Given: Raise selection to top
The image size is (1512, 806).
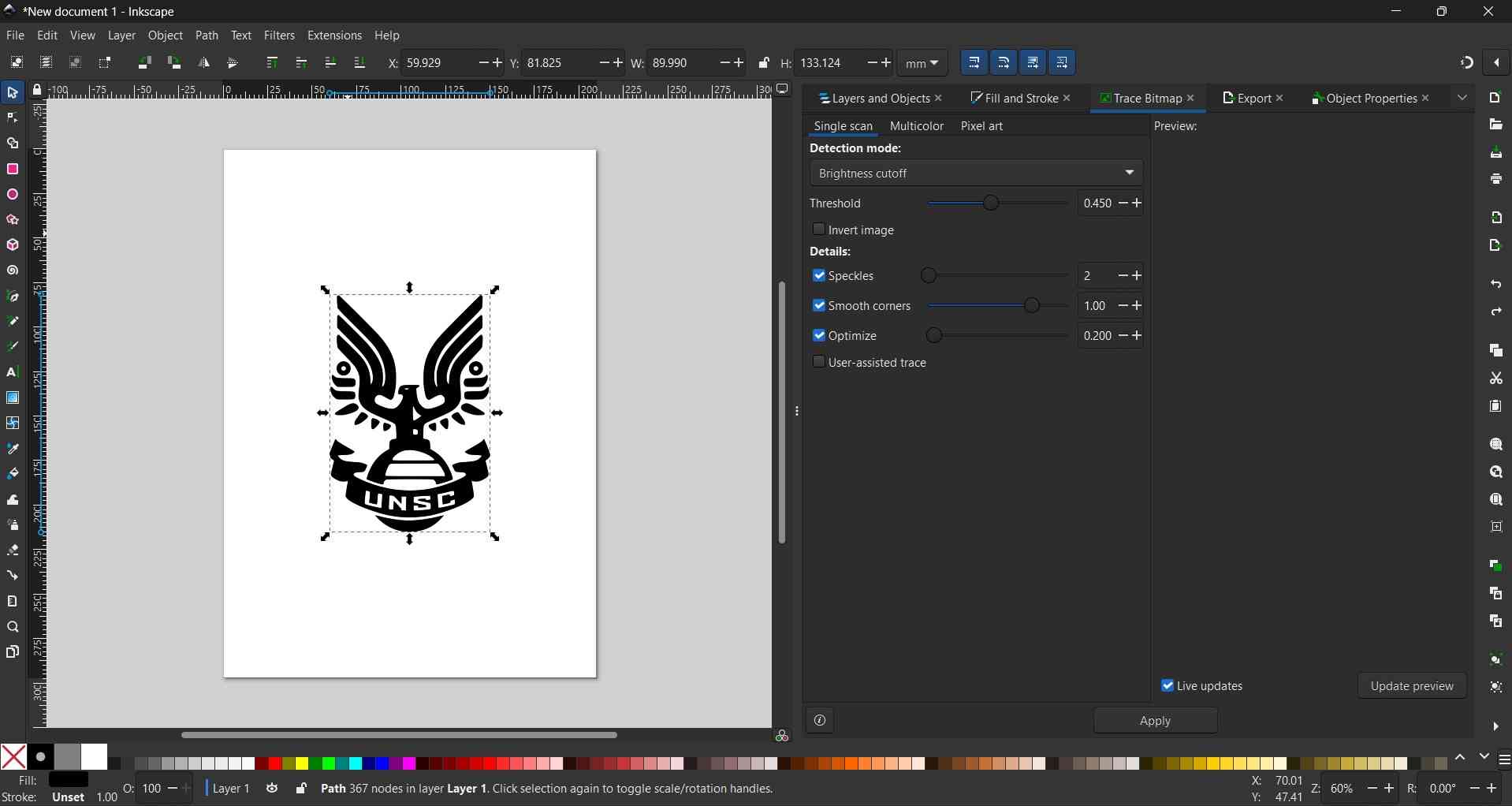Looking at the screenshot, I should tap(272, 63).
